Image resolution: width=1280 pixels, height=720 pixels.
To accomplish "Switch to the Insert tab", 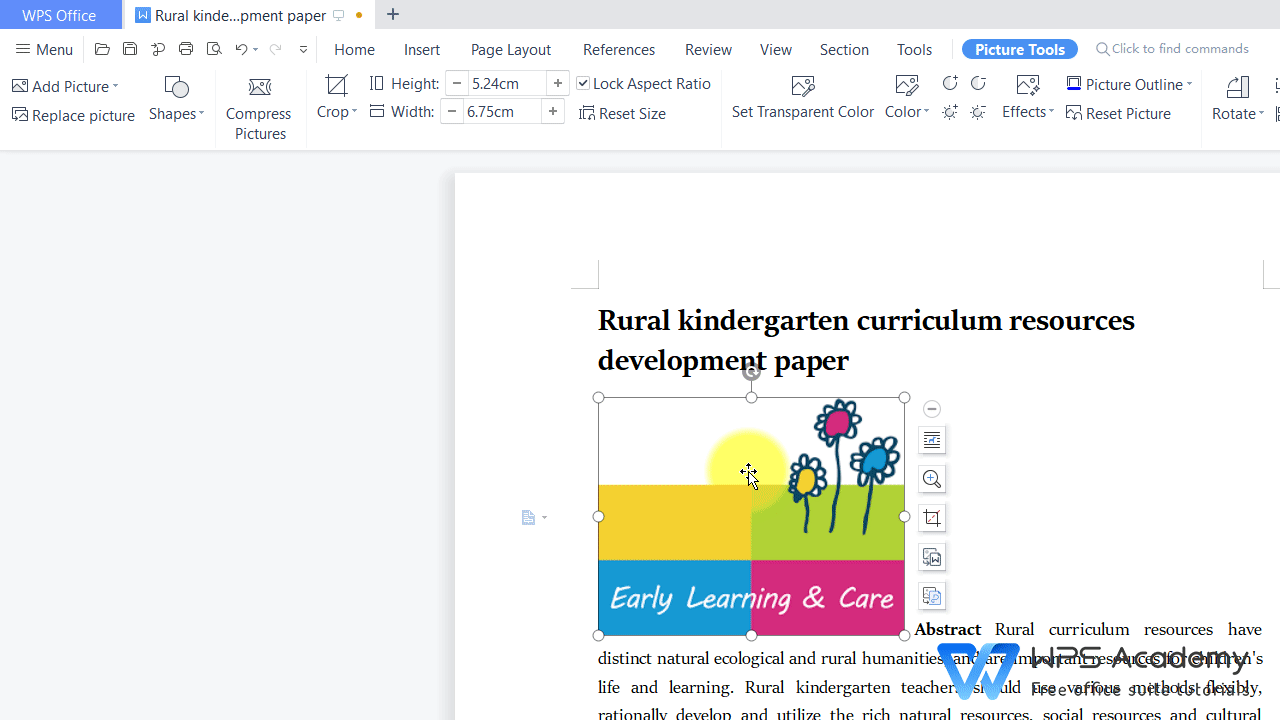I will (x=422, y=49).
